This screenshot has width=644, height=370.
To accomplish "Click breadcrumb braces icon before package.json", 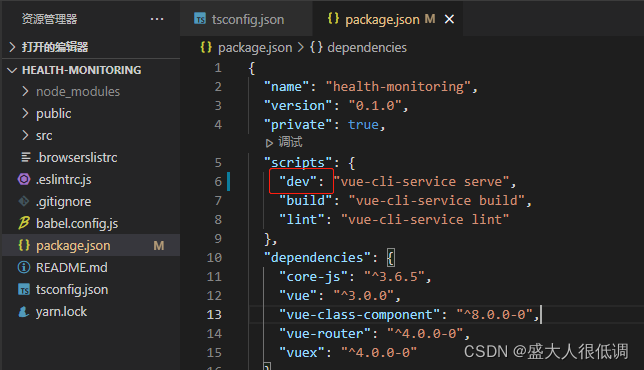I will 206,47.
